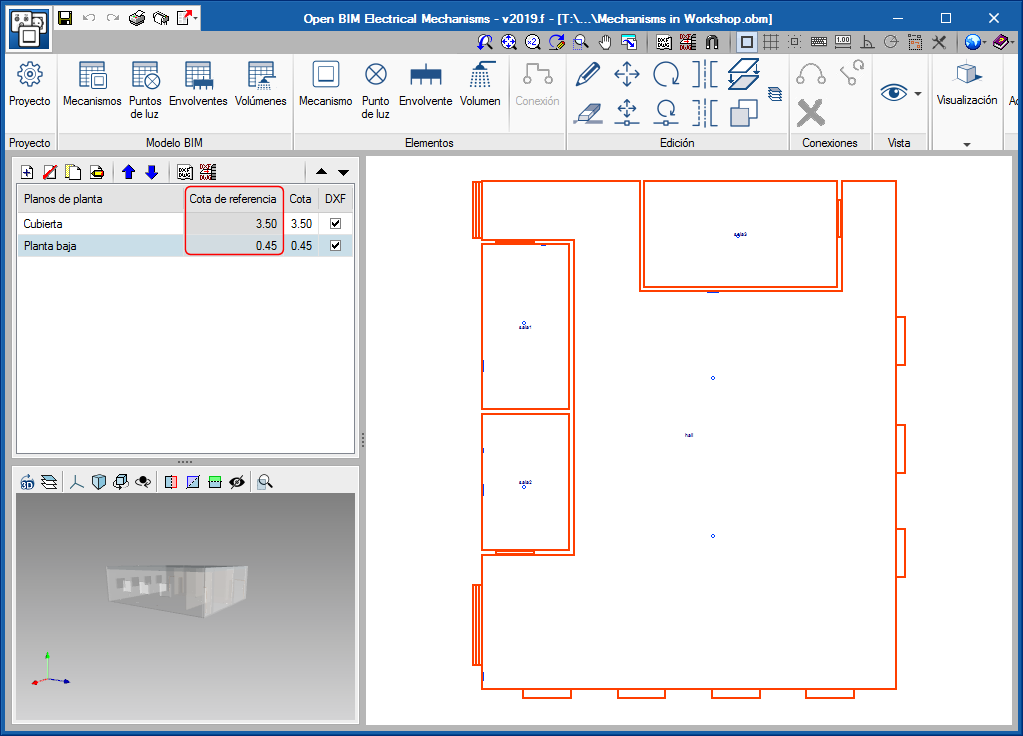
Task: Click the Conexiones group label
Action: pos(829,142)
